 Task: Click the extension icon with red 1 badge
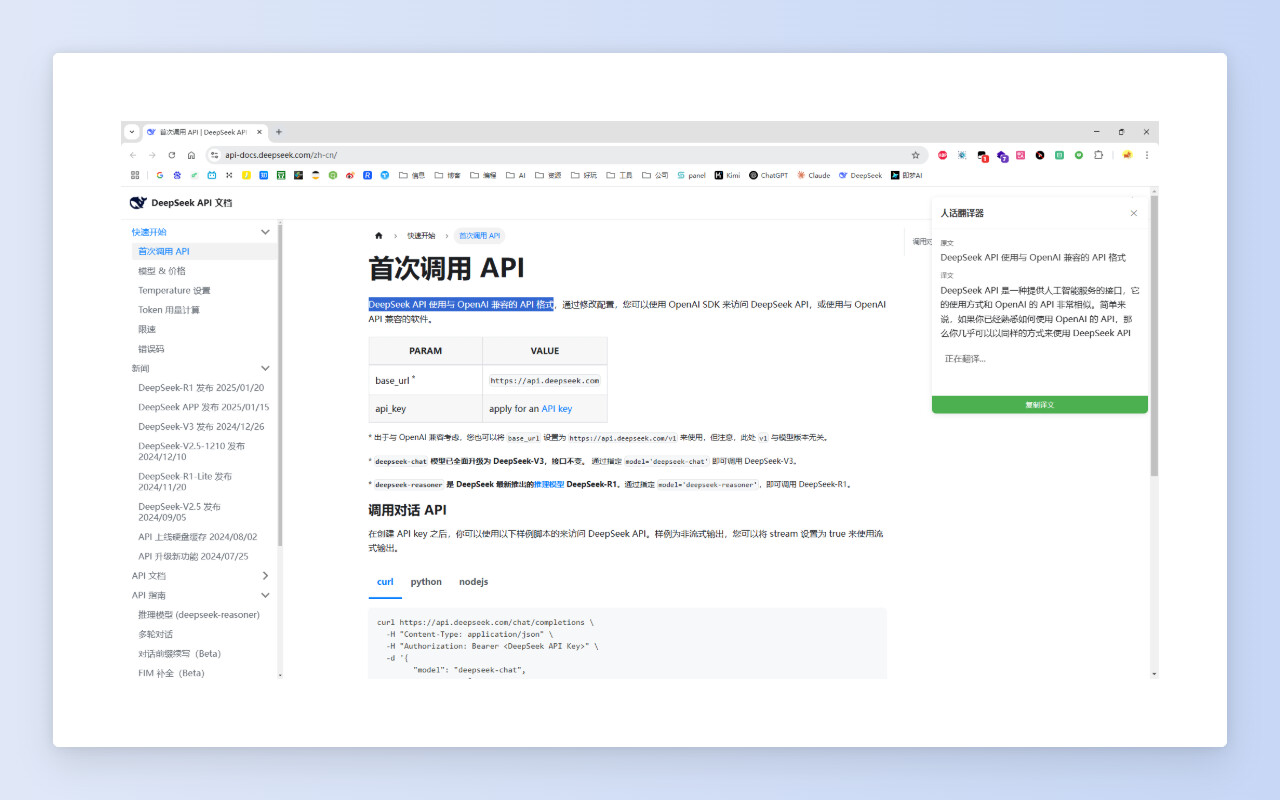pos(983,156)
